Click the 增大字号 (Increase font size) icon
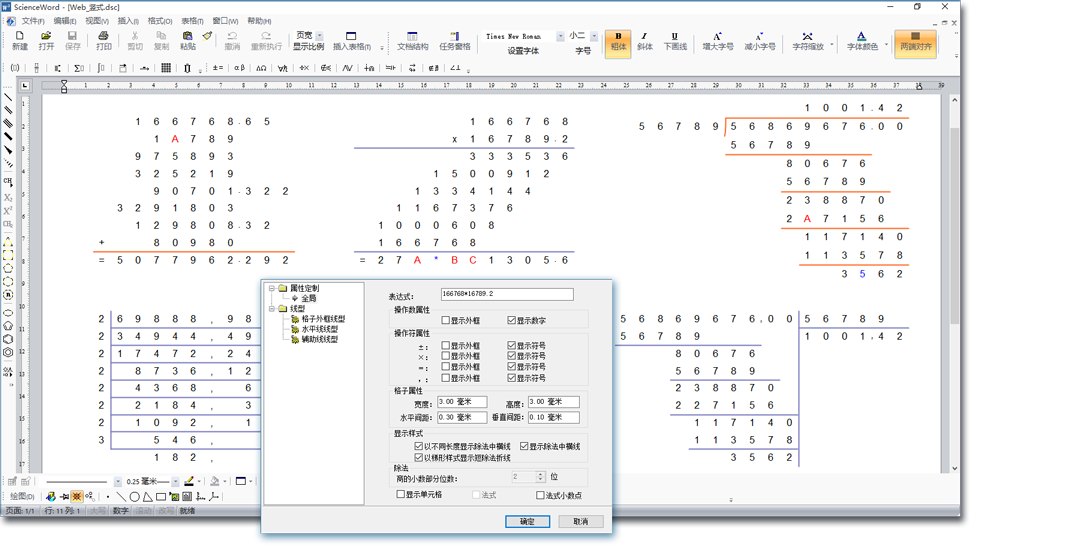This screenshot has height=545, width=1067. (x=717, y=41)
